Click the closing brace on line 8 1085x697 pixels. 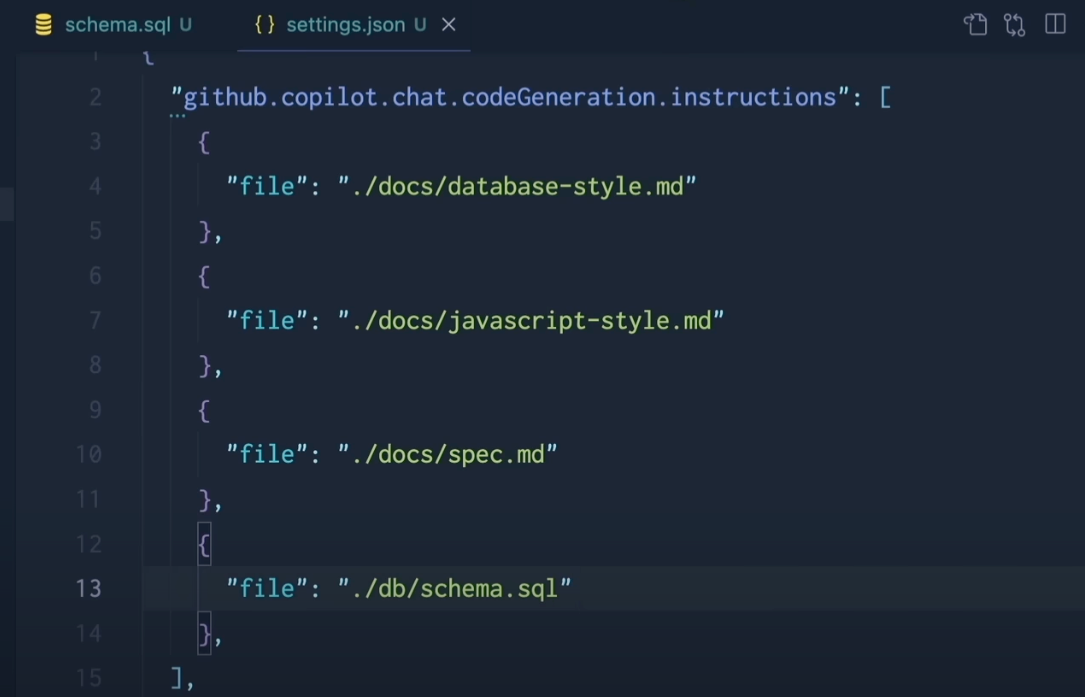click(x=204, y=365)
